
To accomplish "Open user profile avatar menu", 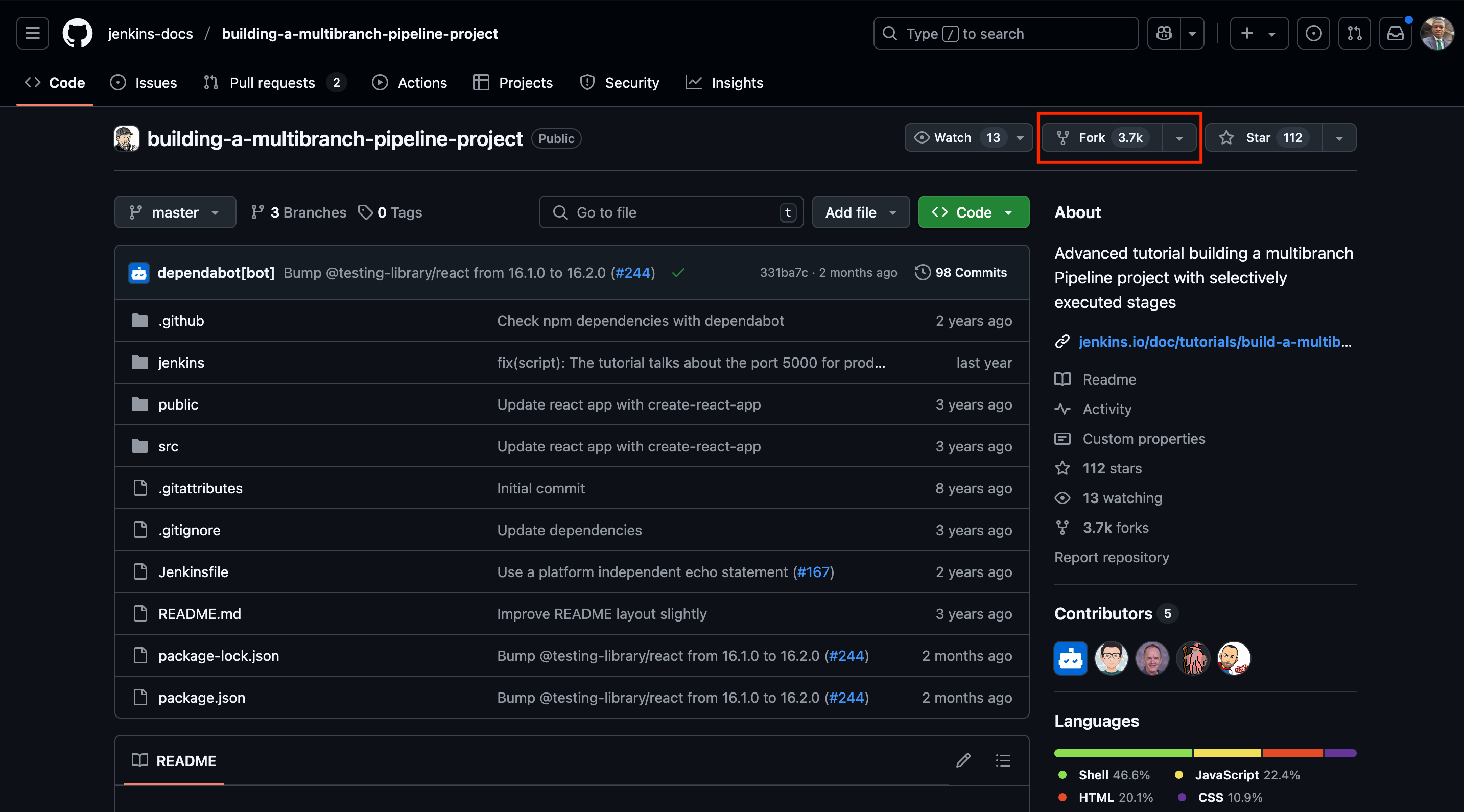I will click(1437, 34).
